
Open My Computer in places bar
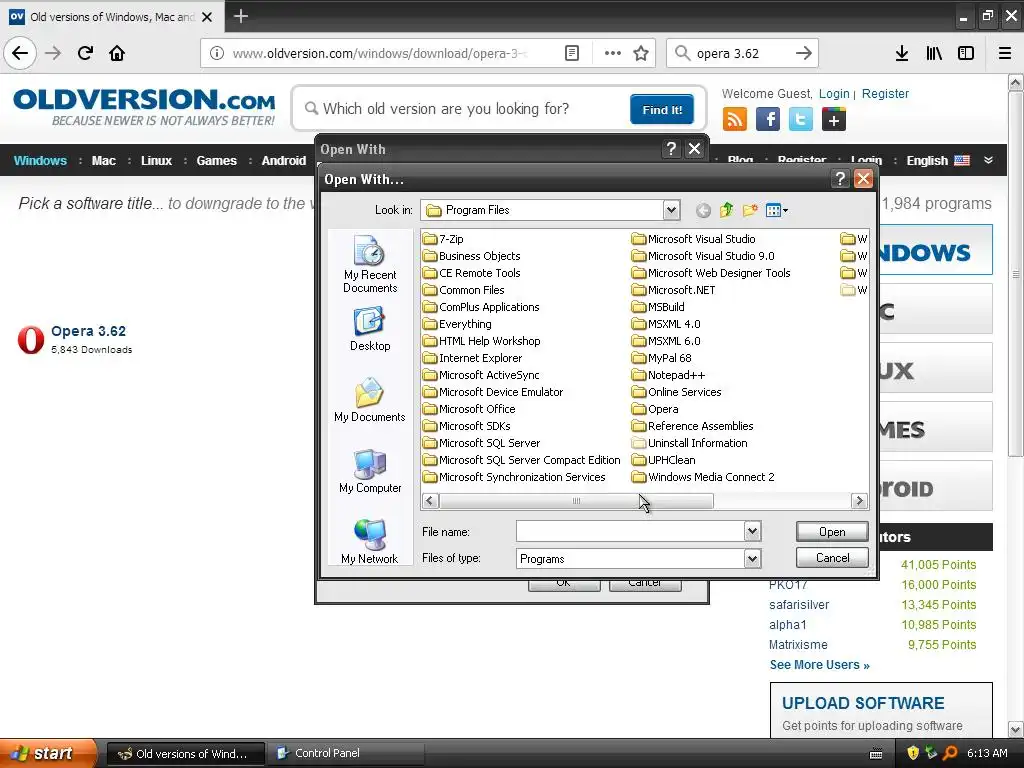pyautogui.click(x=370, y=472)
